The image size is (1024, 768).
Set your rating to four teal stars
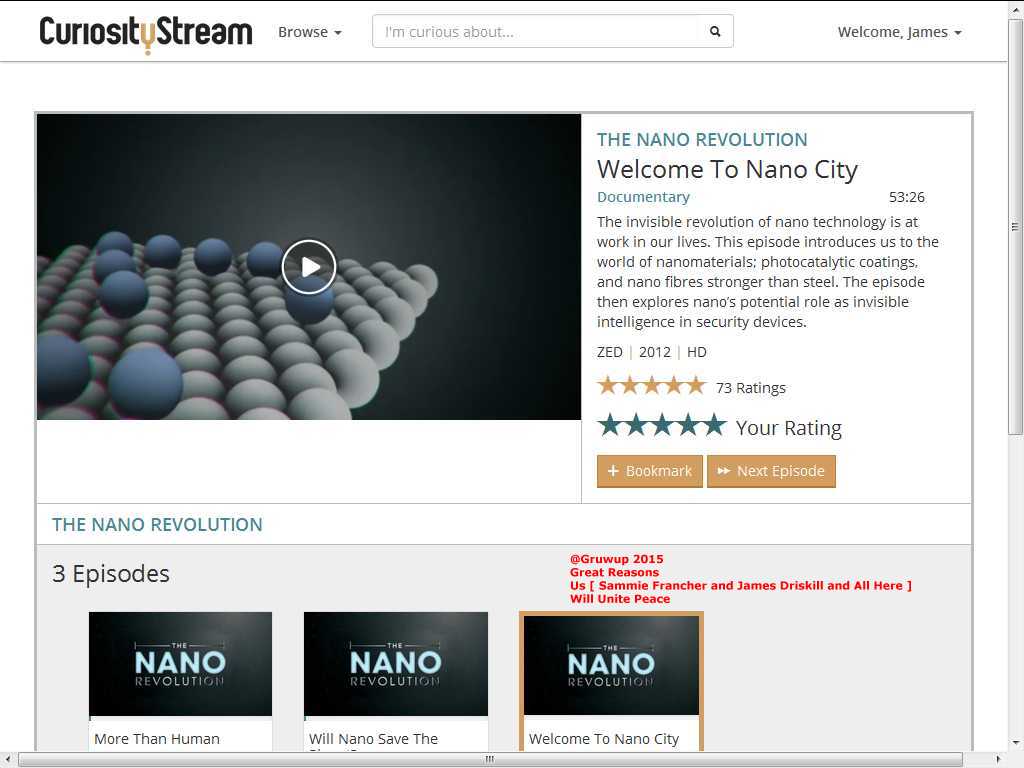[689, 425]
